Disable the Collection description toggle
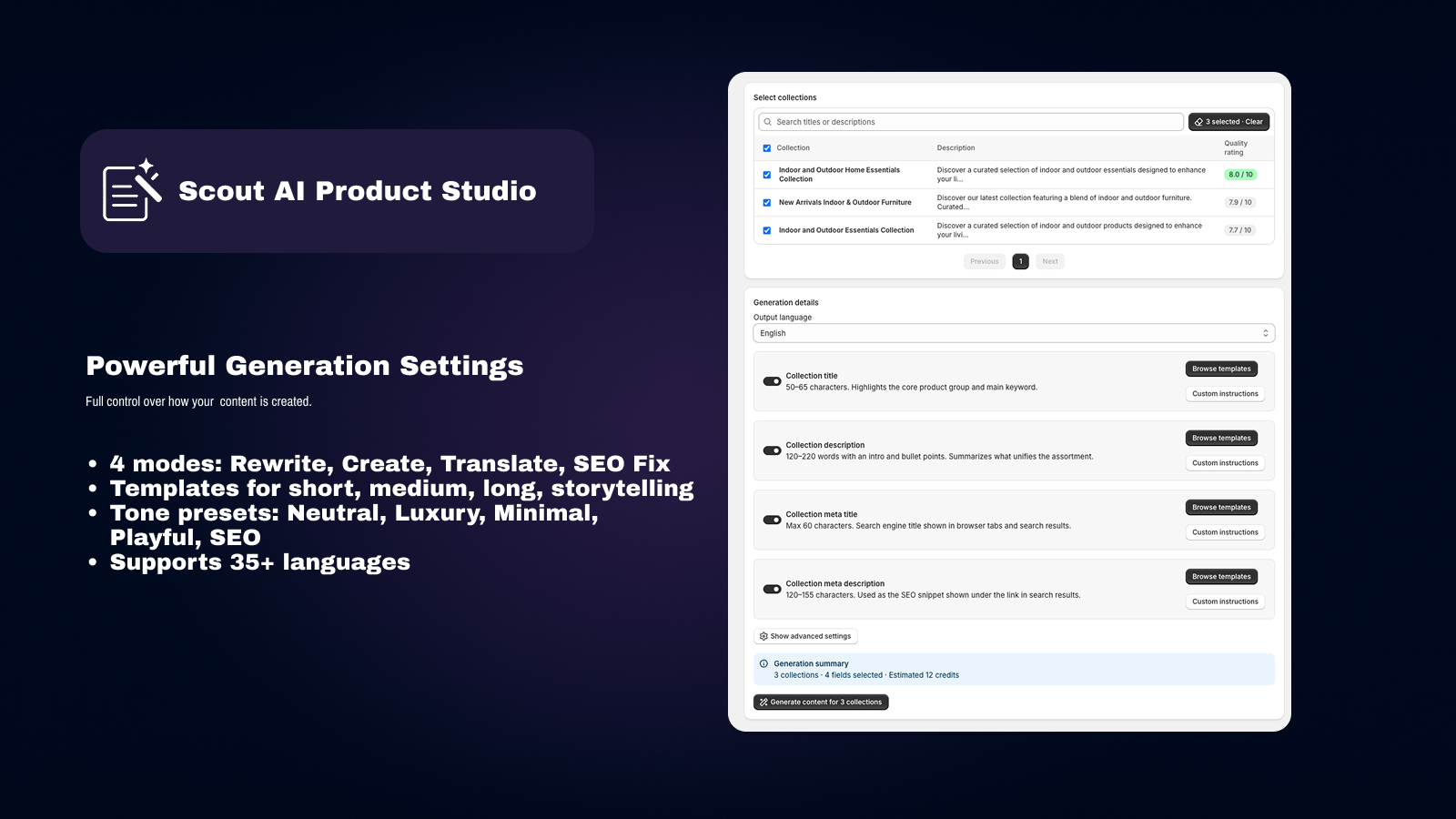 (771, 450)
